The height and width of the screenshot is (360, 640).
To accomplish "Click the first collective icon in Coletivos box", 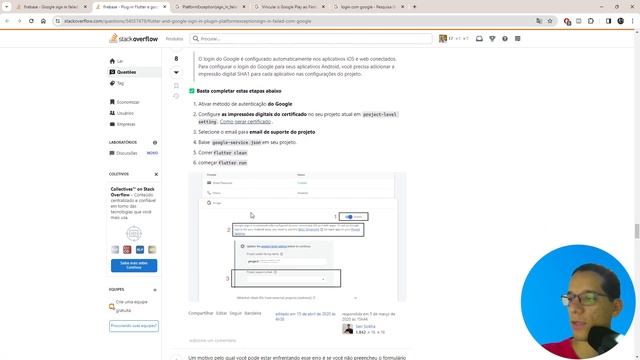I will pos(116,249).
